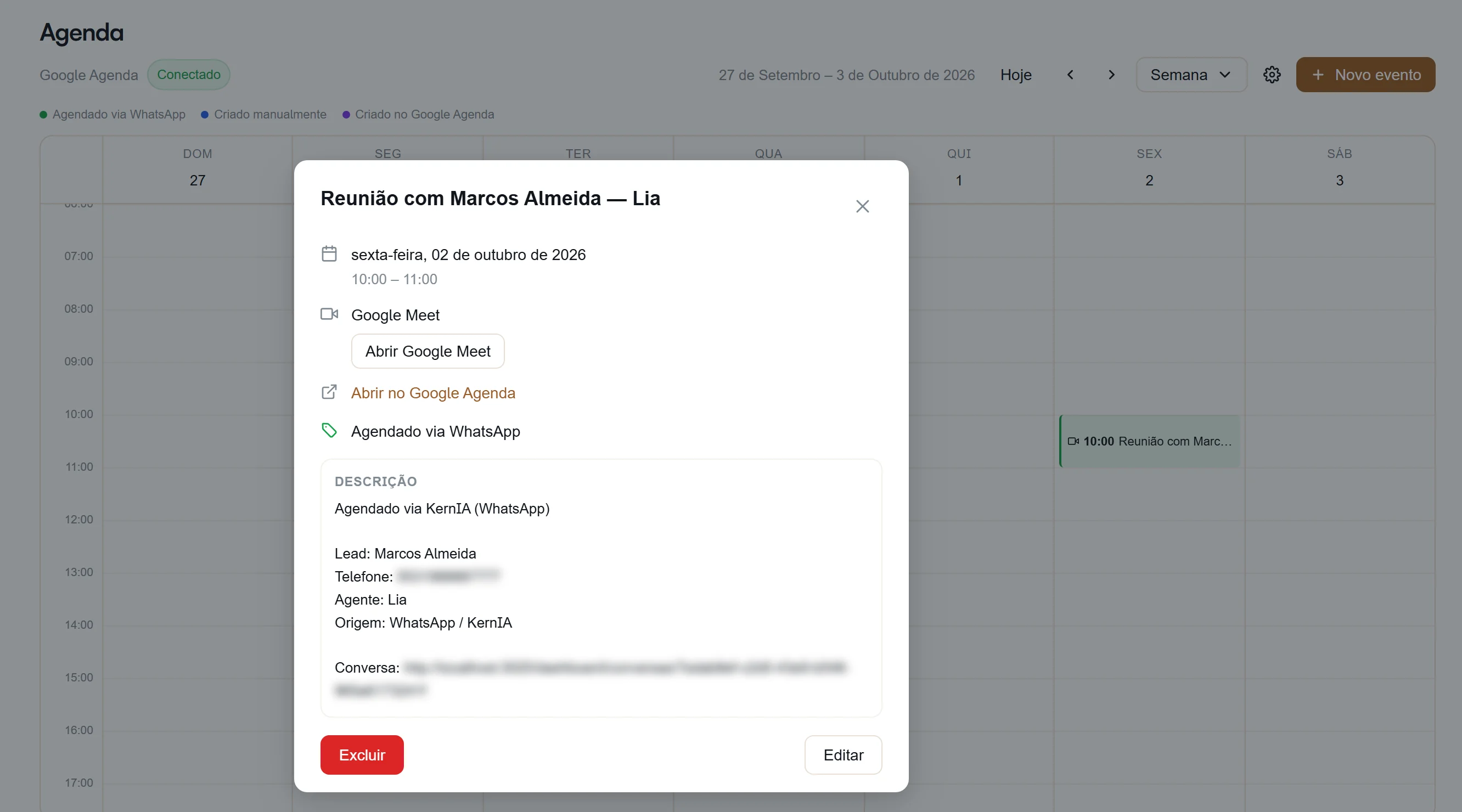Edit the event with Editar
1462x812 pixels.
(843, 755)
